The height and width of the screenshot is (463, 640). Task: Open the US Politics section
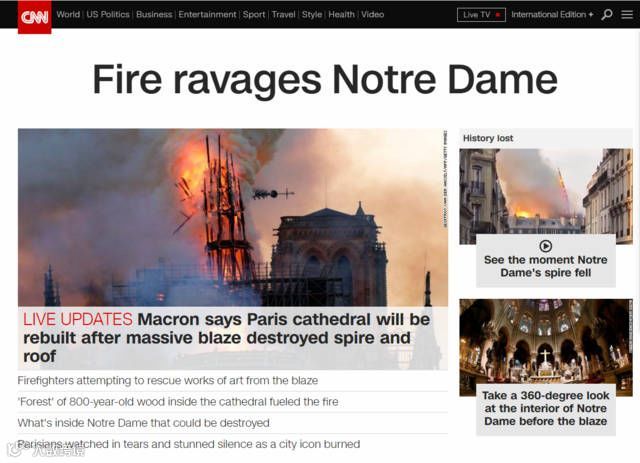click(108, 14)
